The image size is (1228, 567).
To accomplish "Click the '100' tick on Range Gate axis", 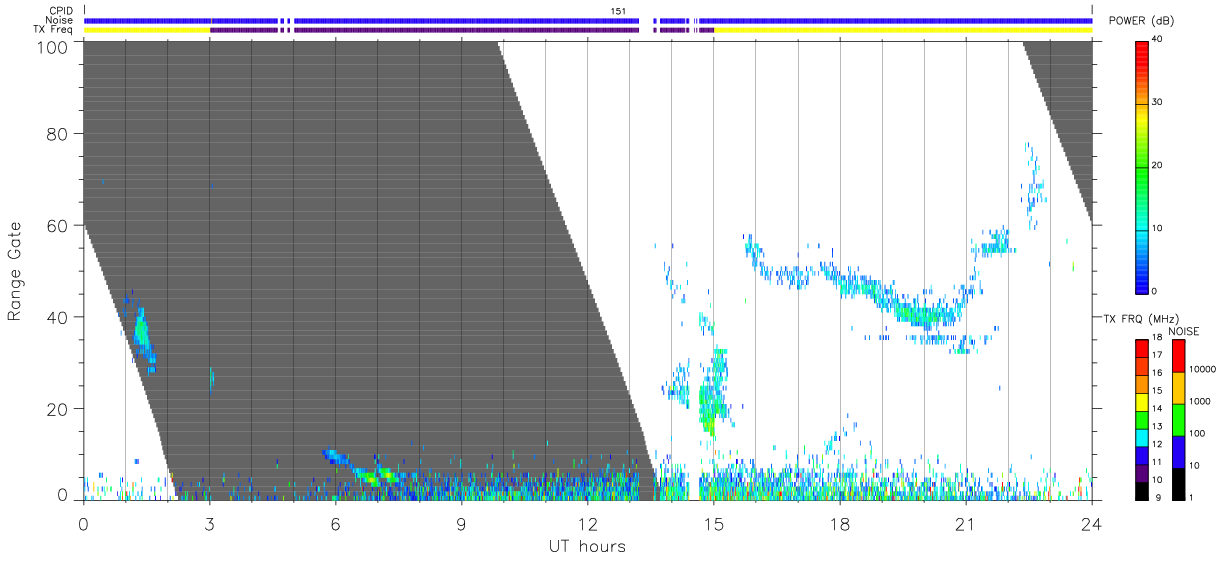I will (x=52, y=46).
